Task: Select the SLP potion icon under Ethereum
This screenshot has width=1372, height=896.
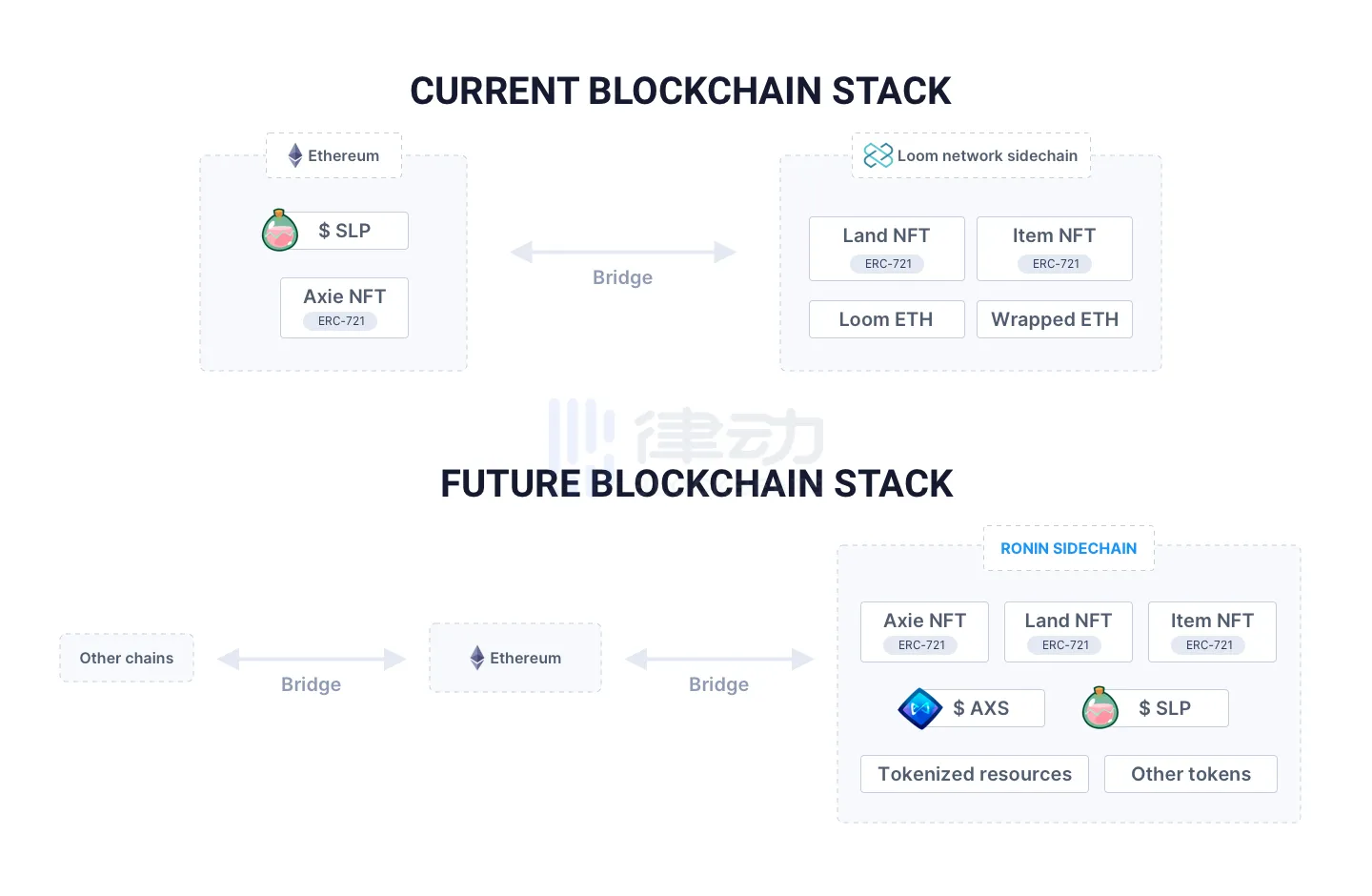Action: (x=280, y=231)
